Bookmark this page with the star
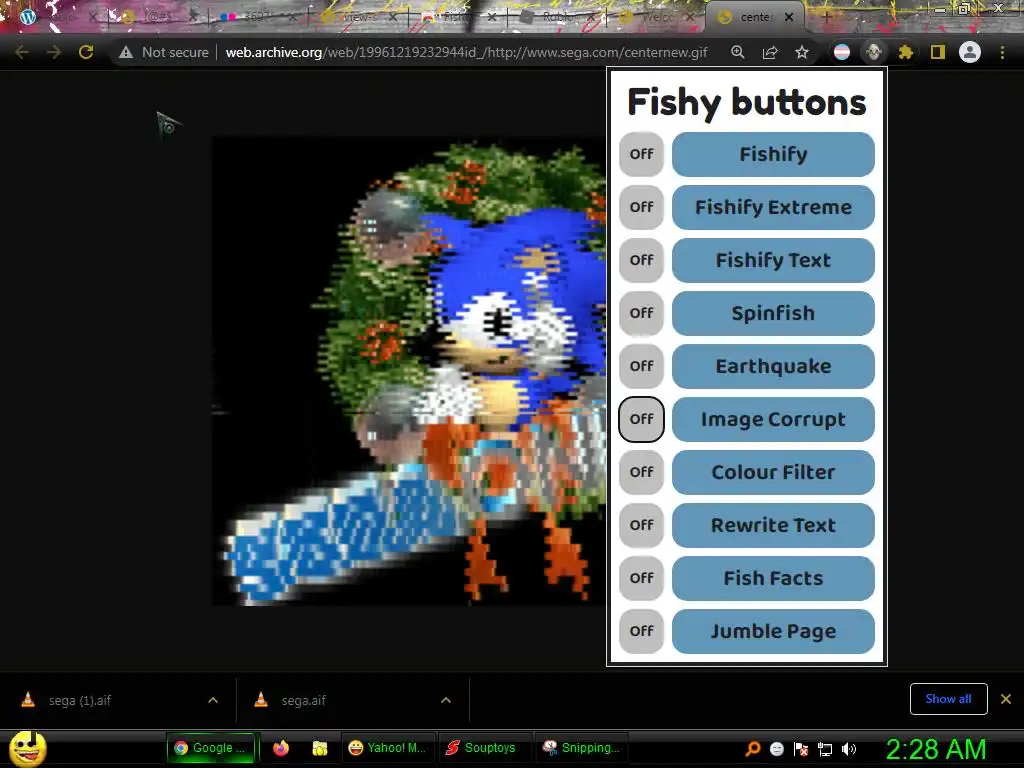1024x768 pixels. coord(802,52)
